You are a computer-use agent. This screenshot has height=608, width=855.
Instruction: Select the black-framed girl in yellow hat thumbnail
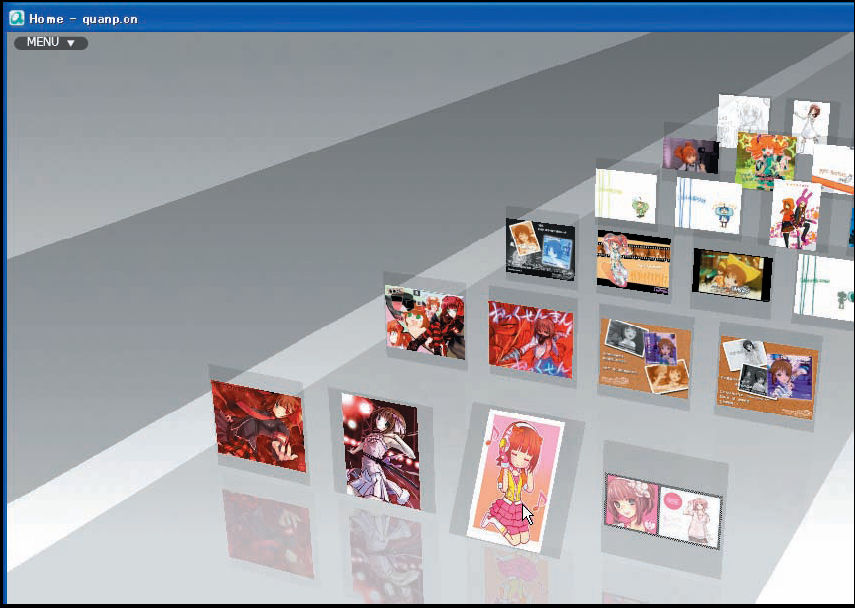coord(732,274)
